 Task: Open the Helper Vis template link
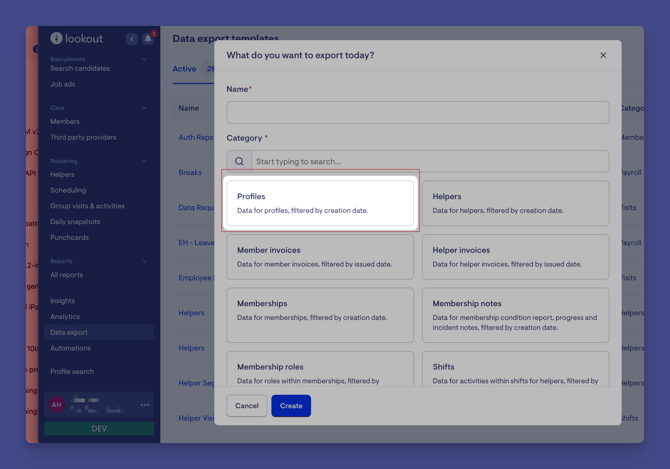tap(196, 418)
